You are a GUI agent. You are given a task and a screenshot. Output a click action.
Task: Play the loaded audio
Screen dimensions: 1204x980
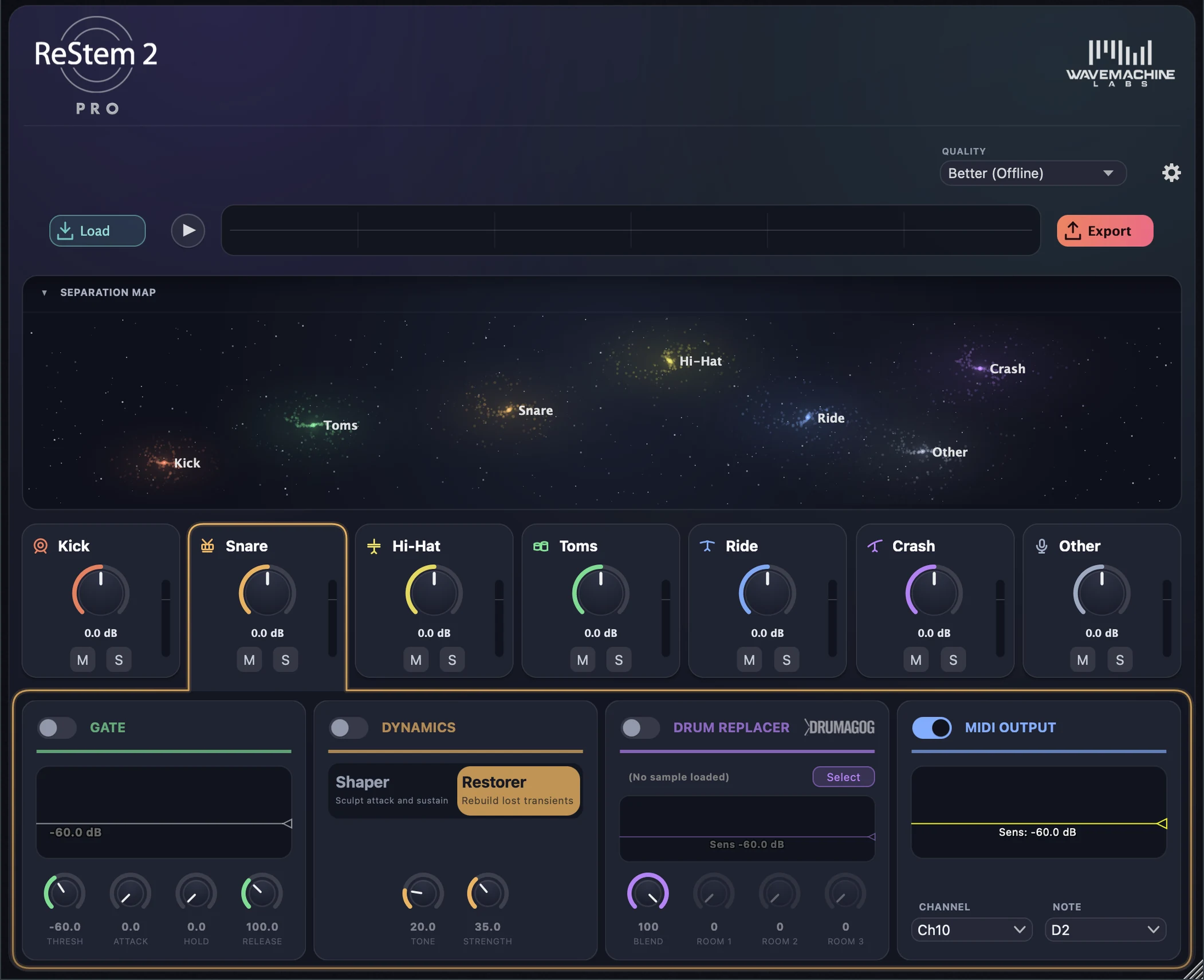coord(188,231)
